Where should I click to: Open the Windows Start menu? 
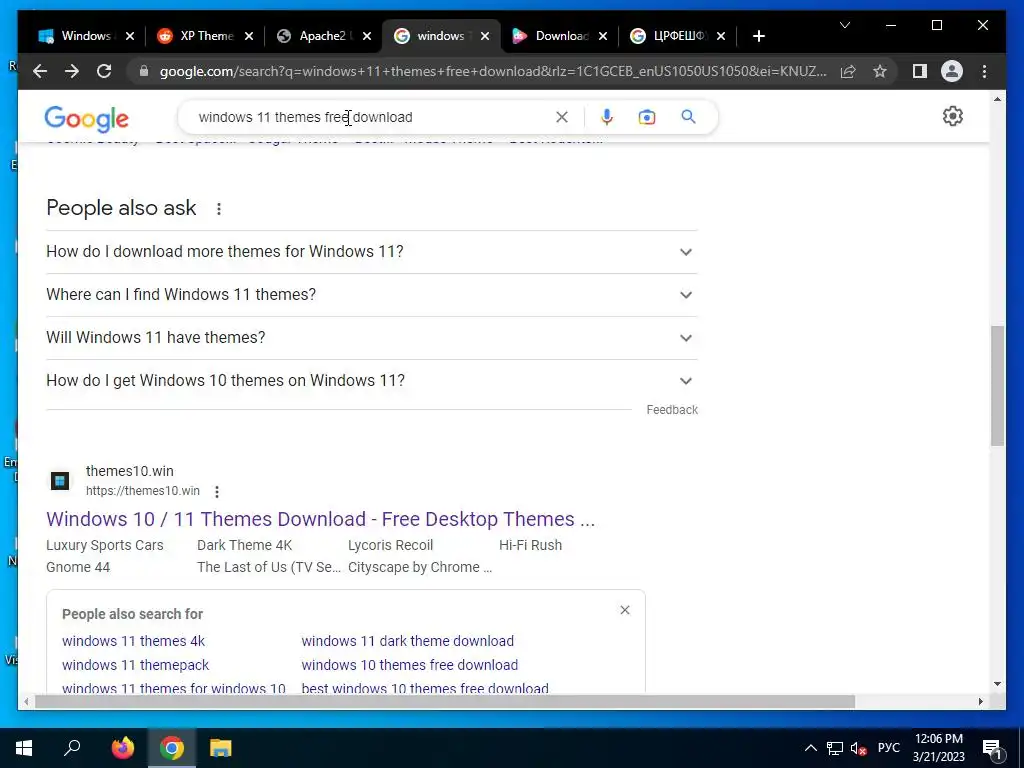24,748
